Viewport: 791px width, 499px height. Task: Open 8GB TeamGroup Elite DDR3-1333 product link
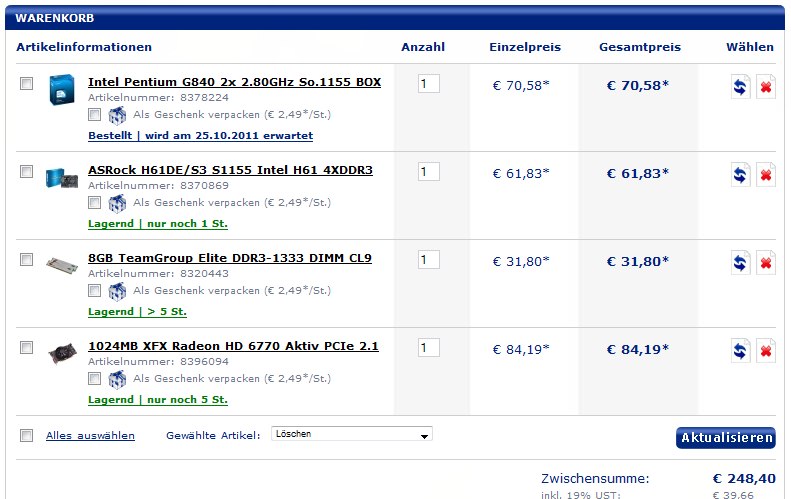click(230, 258)
